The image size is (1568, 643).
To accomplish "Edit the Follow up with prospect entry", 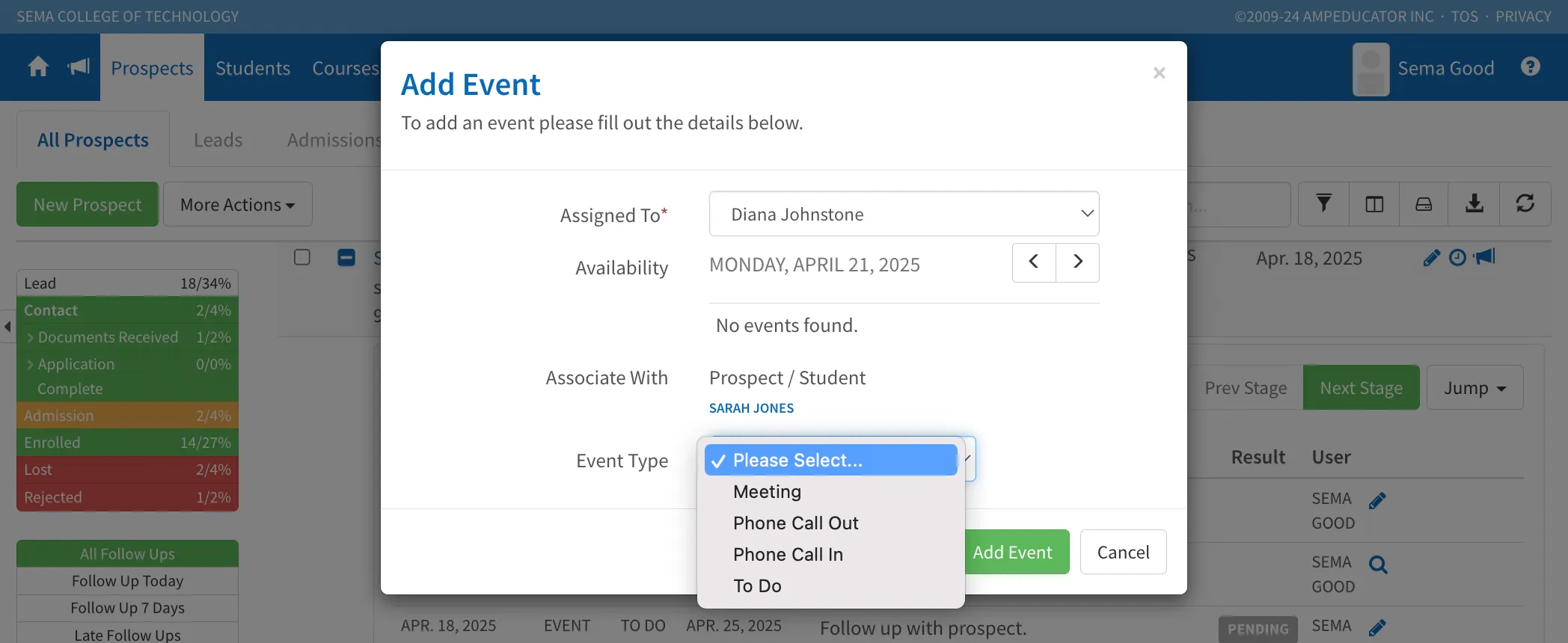I will [x=1377, y=628].
